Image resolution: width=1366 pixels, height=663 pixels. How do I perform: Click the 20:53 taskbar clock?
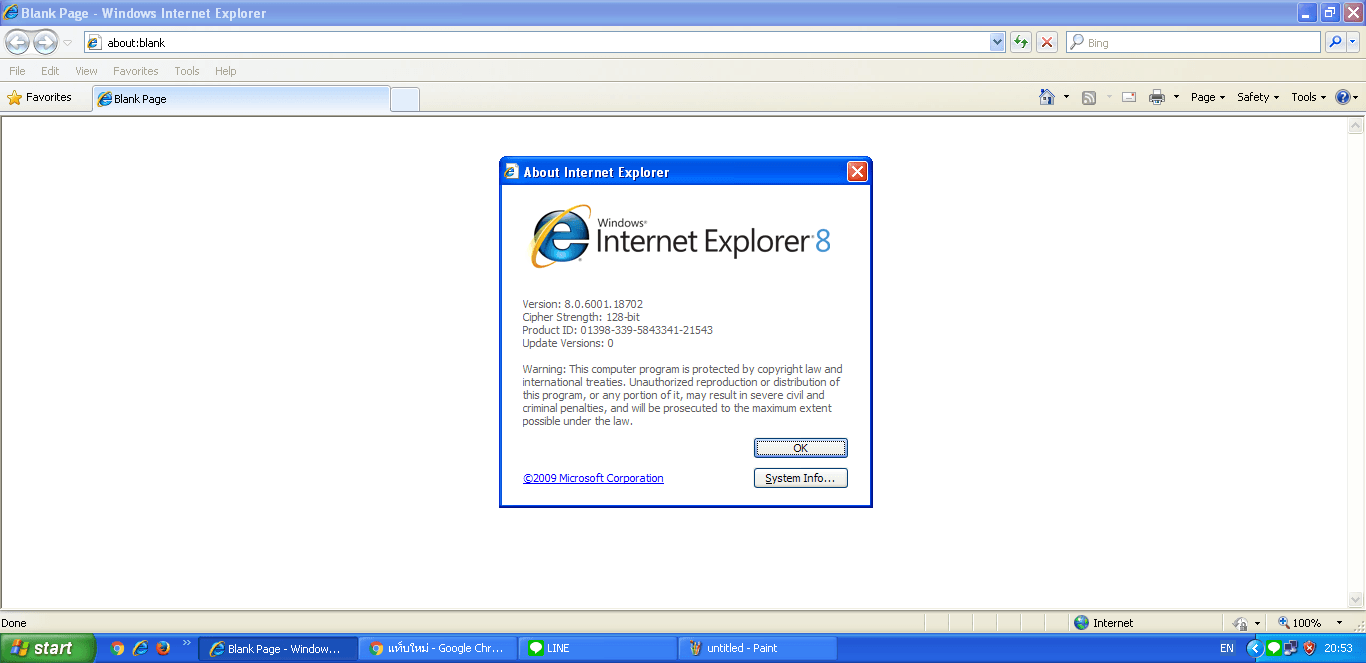click(x=1338, y=648)
